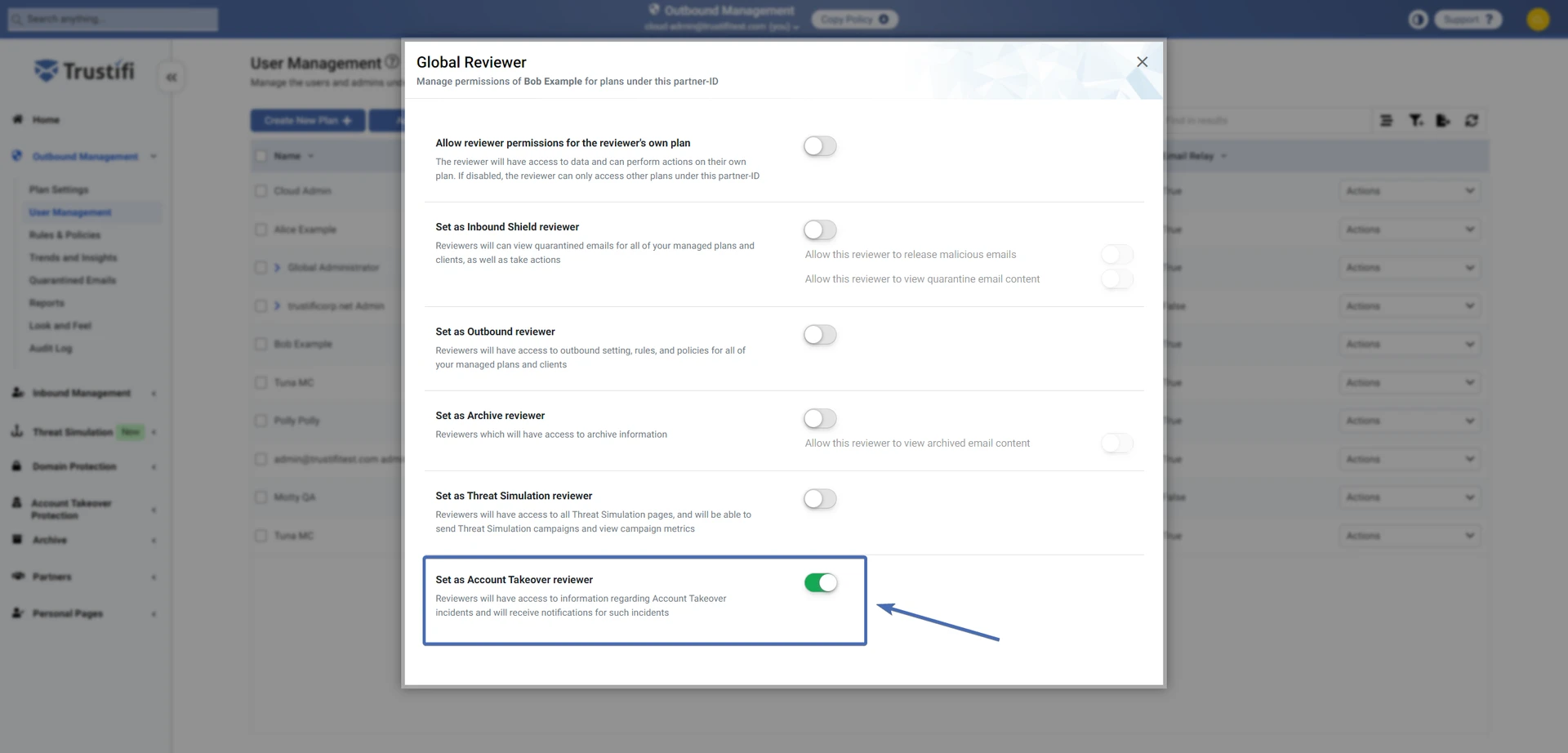1568x753 pixels.
Task: Click the column list icon above table
Action: point(1386,121)
